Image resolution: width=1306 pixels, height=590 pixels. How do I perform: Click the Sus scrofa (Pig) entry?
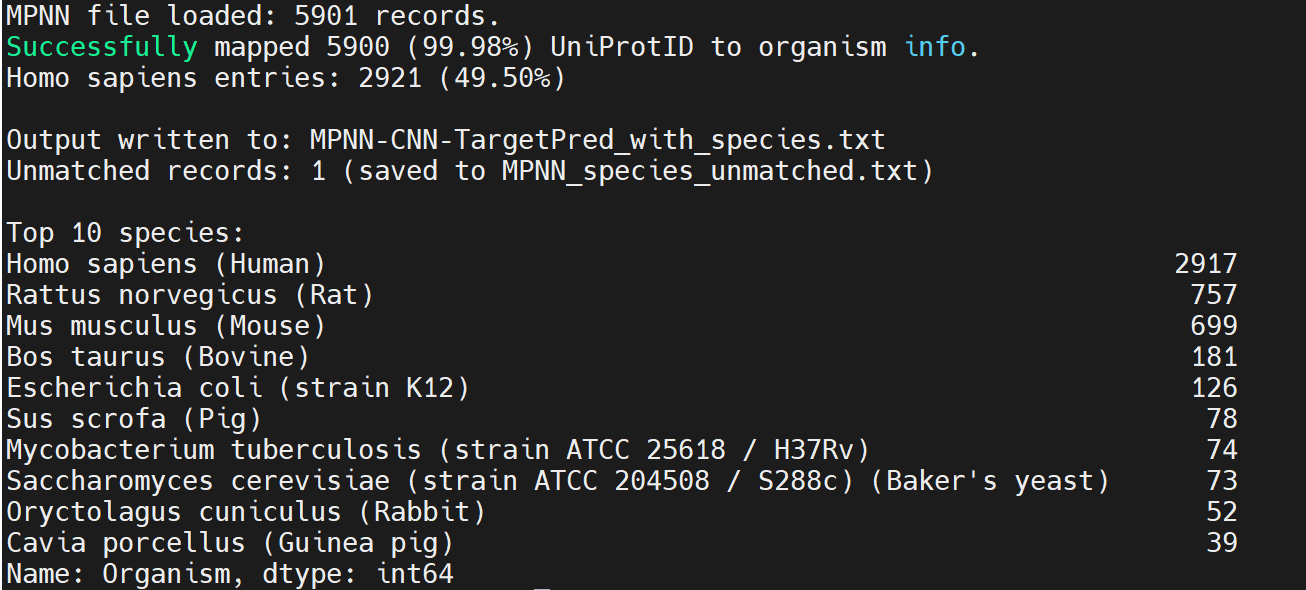click(134, 419)
